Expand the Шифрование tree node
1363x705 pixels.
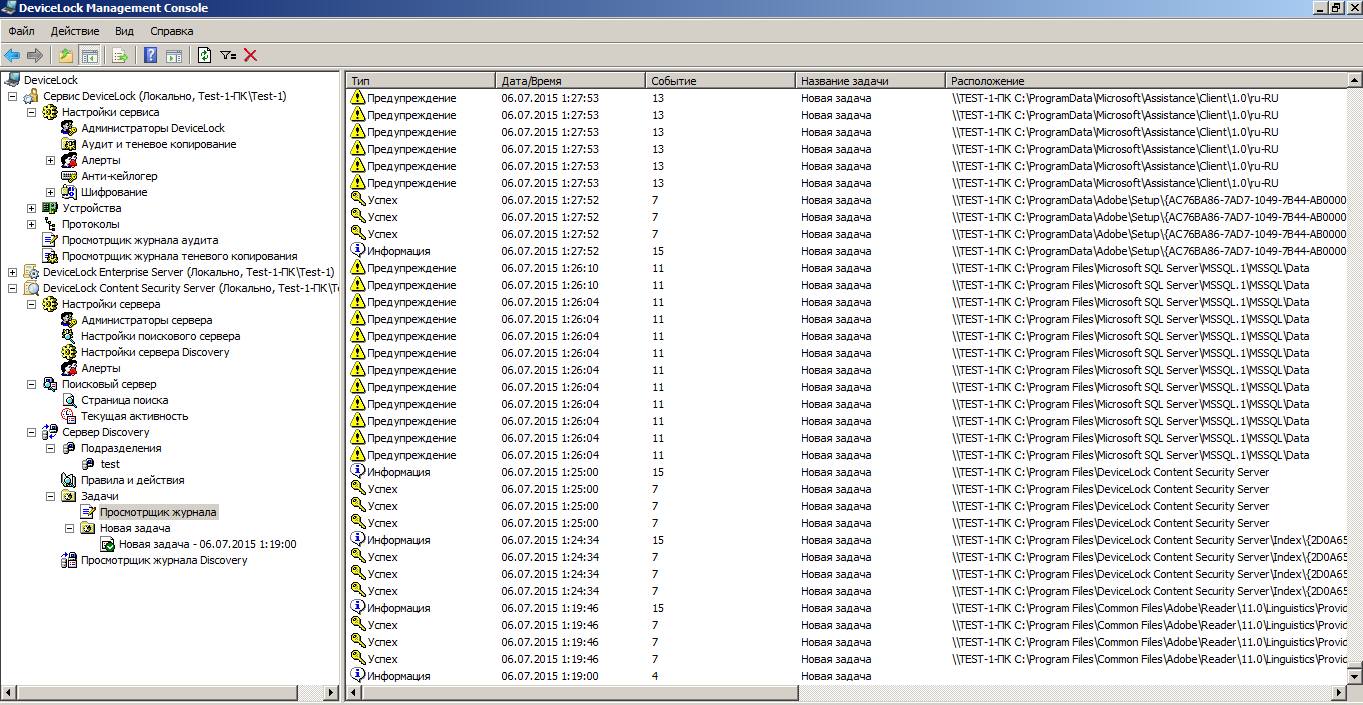point(50,193)
